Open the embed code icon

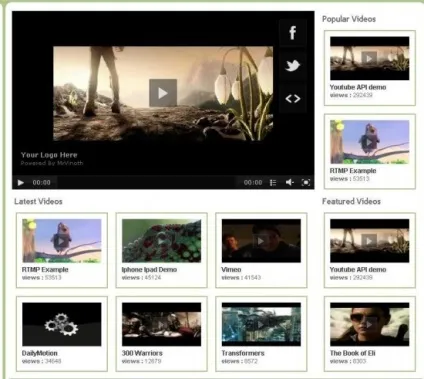pyautogui.click(x=293, y=98)
